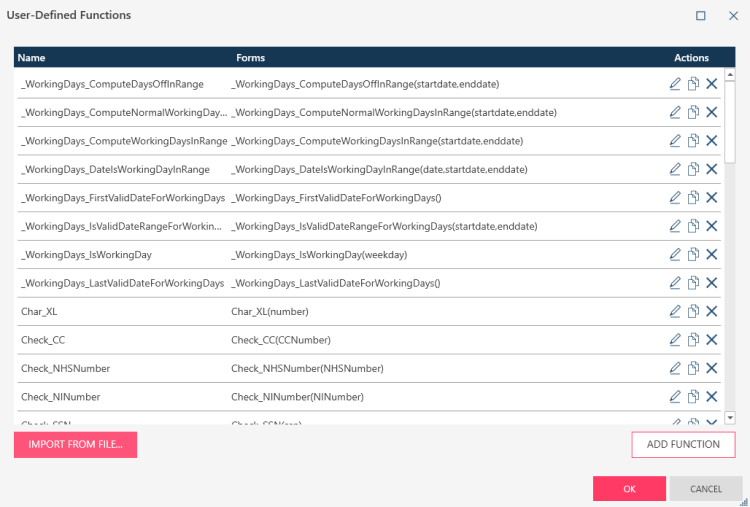Image resolution: width=750 pixels, height=507 pixels.
Task: Copy the _WorkingDays_IsValidDateRangeForWorkingDays function
Action: (693, 226)
